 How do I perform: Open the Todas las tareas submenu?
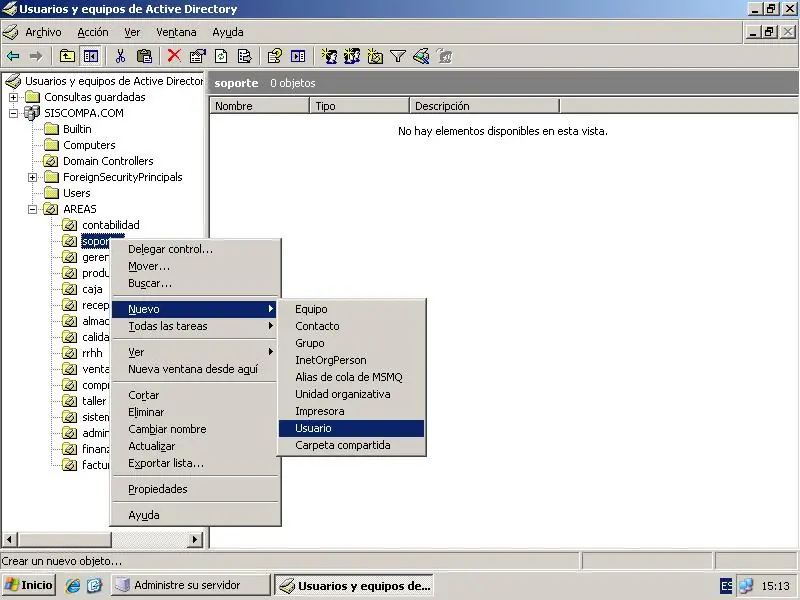195,326
